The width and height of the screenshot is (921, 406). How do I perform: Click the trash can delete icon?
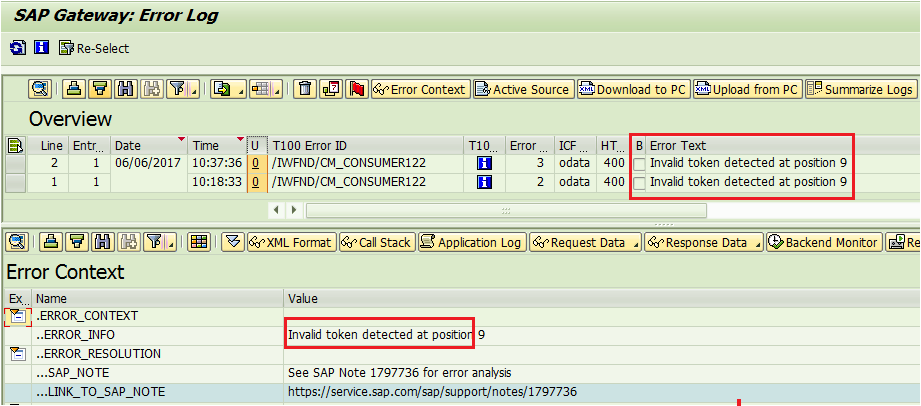[x=304, y=89]
